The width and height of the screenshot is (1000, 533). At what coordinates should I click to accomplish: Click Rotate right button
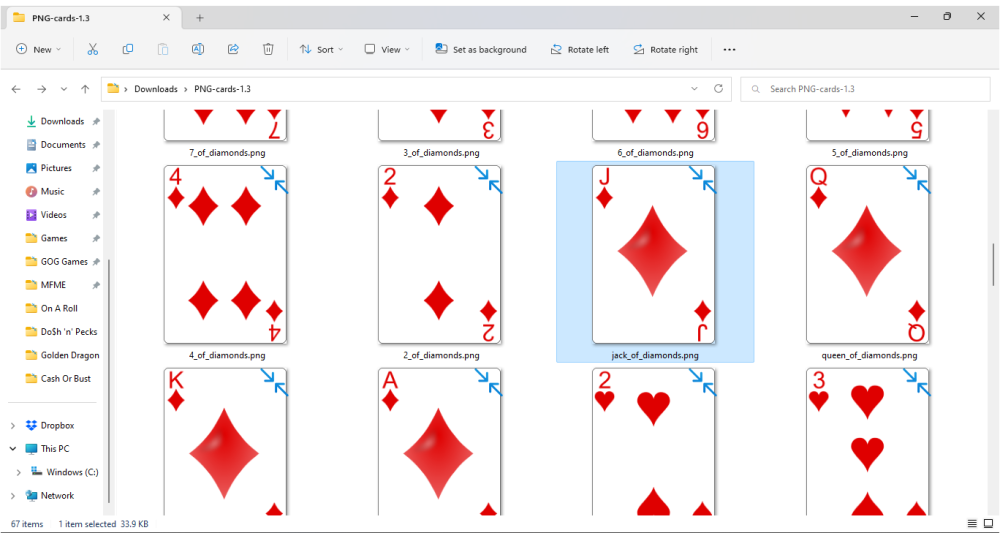(665, 49)
